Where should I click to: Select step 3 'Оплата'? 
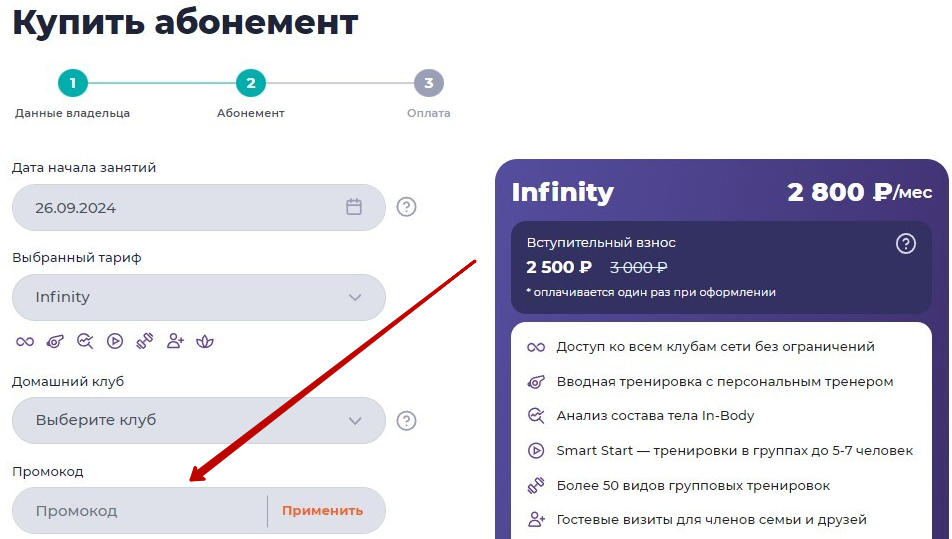coord(429,83)
